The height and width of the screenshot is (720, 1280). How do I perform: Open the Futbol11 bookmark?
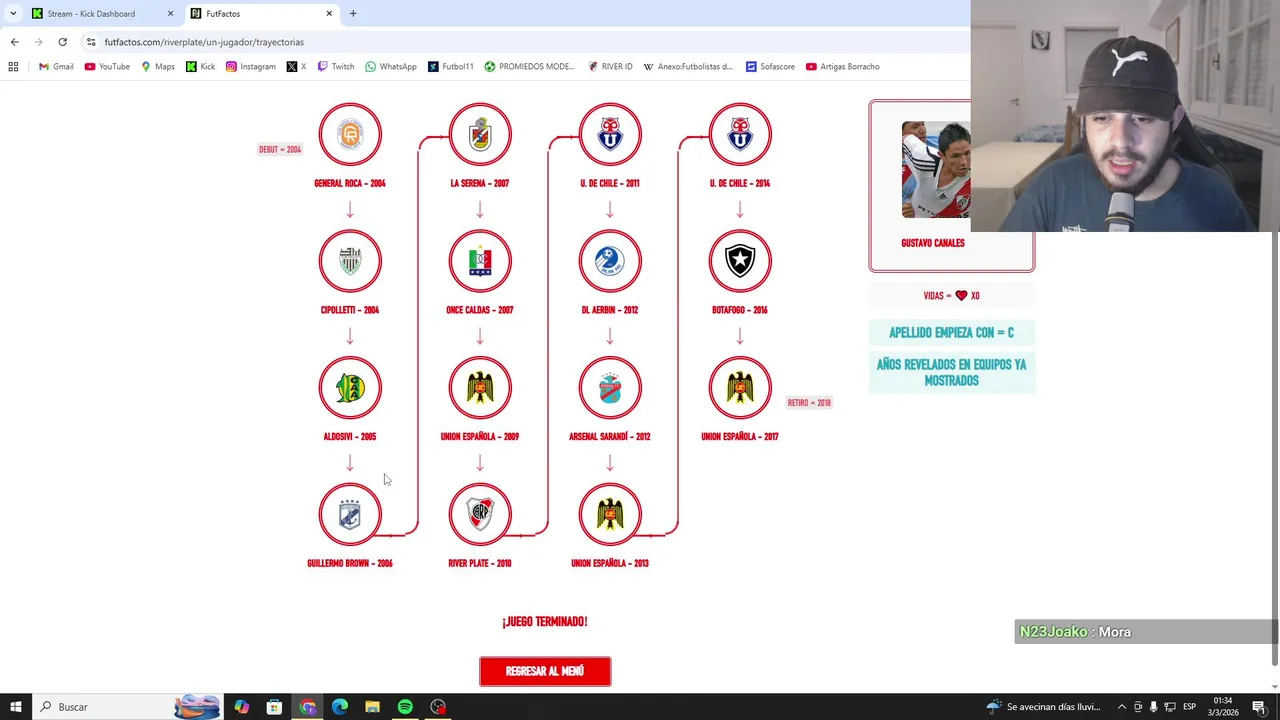[x=451, y=67]
